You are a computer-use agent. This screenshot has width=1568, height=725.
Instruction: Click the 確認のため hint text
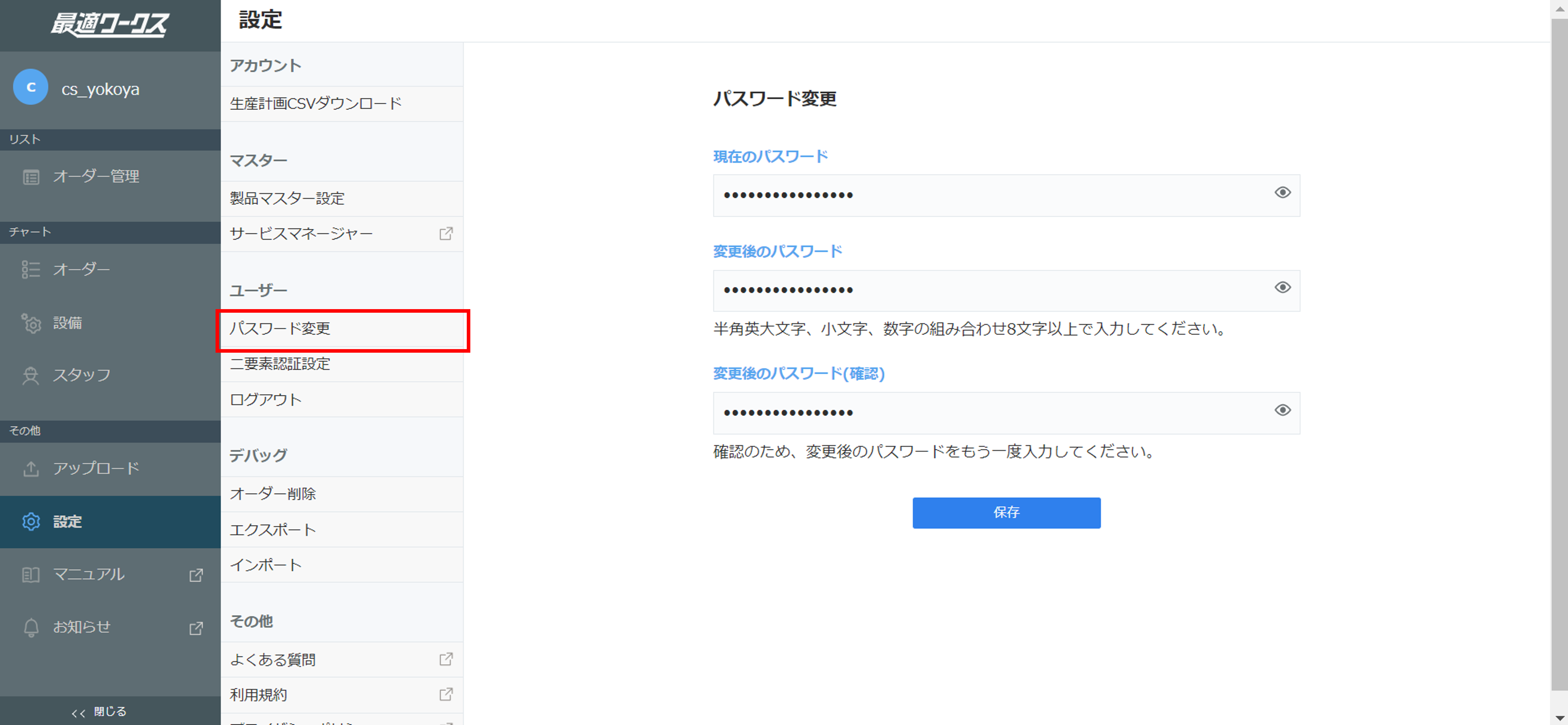tap(934, 452)
